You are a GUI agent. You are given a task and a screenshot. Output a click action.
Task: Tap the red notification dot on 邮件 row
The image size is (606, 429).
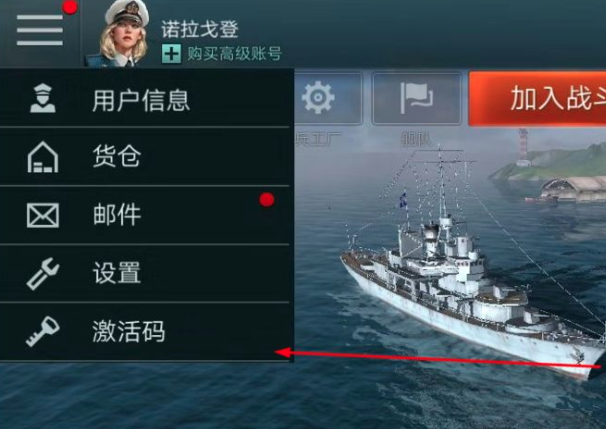coord(267,200)
